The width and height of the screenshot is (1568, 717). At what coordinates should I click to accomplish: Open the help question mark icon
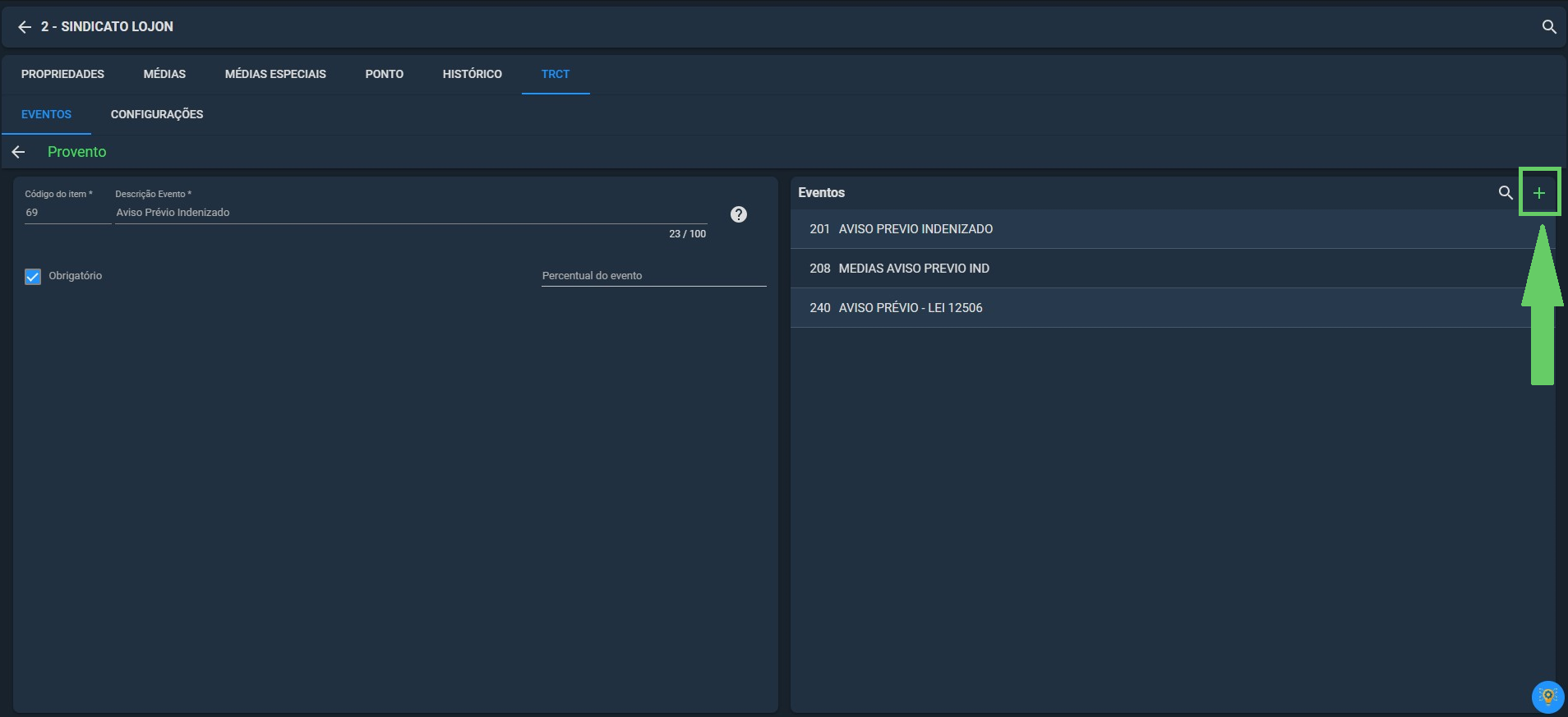[739, 214]
